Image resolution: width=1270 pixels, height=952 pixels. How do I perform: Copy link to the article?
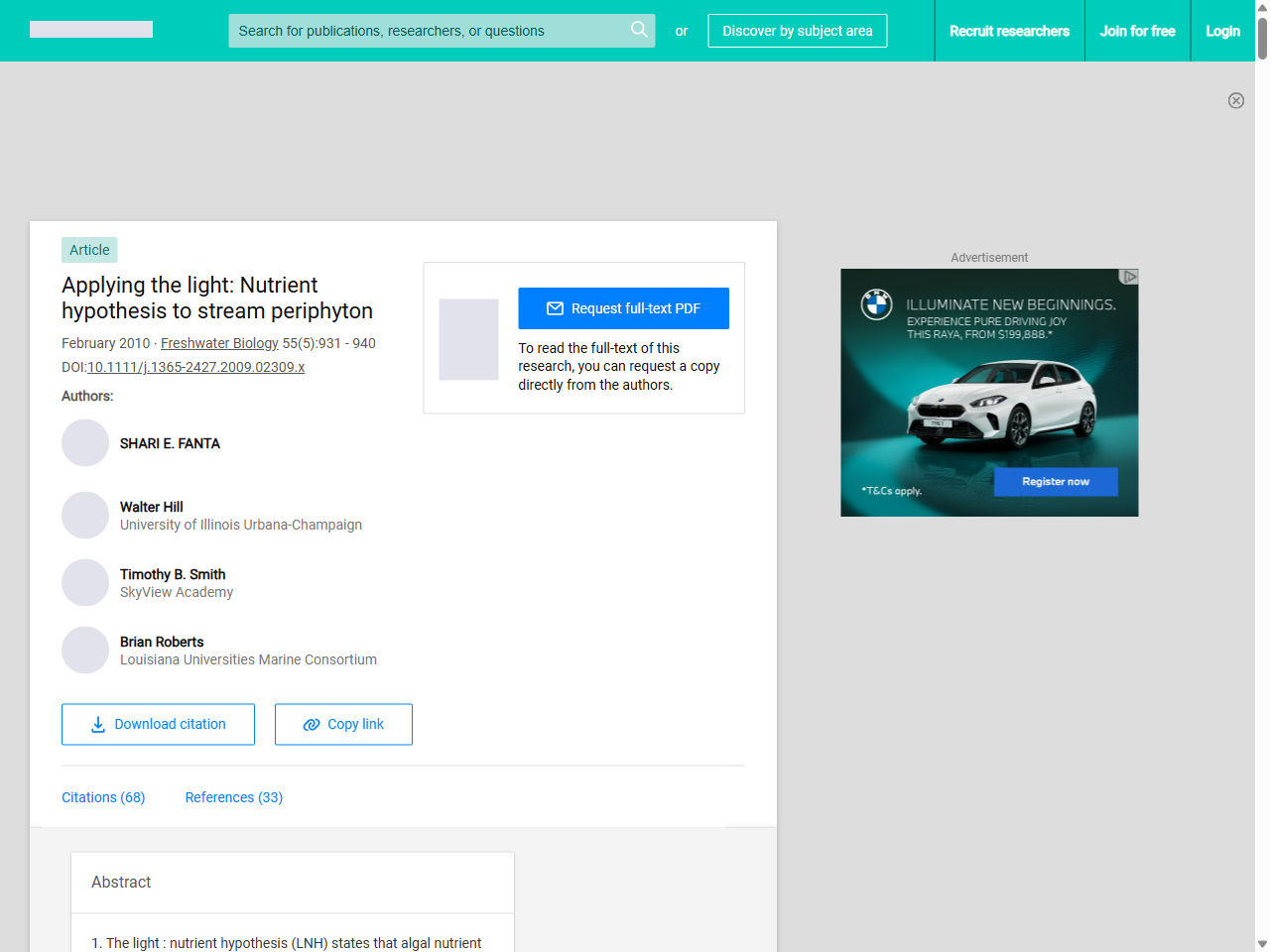tap(343, 724)
